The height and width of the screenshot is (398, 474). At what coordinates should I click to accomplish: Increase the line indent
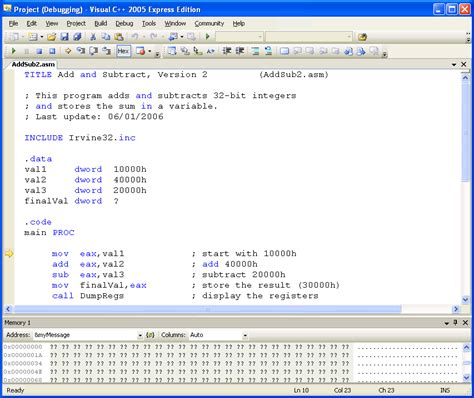pyautogui.click(x=240, y=51)
